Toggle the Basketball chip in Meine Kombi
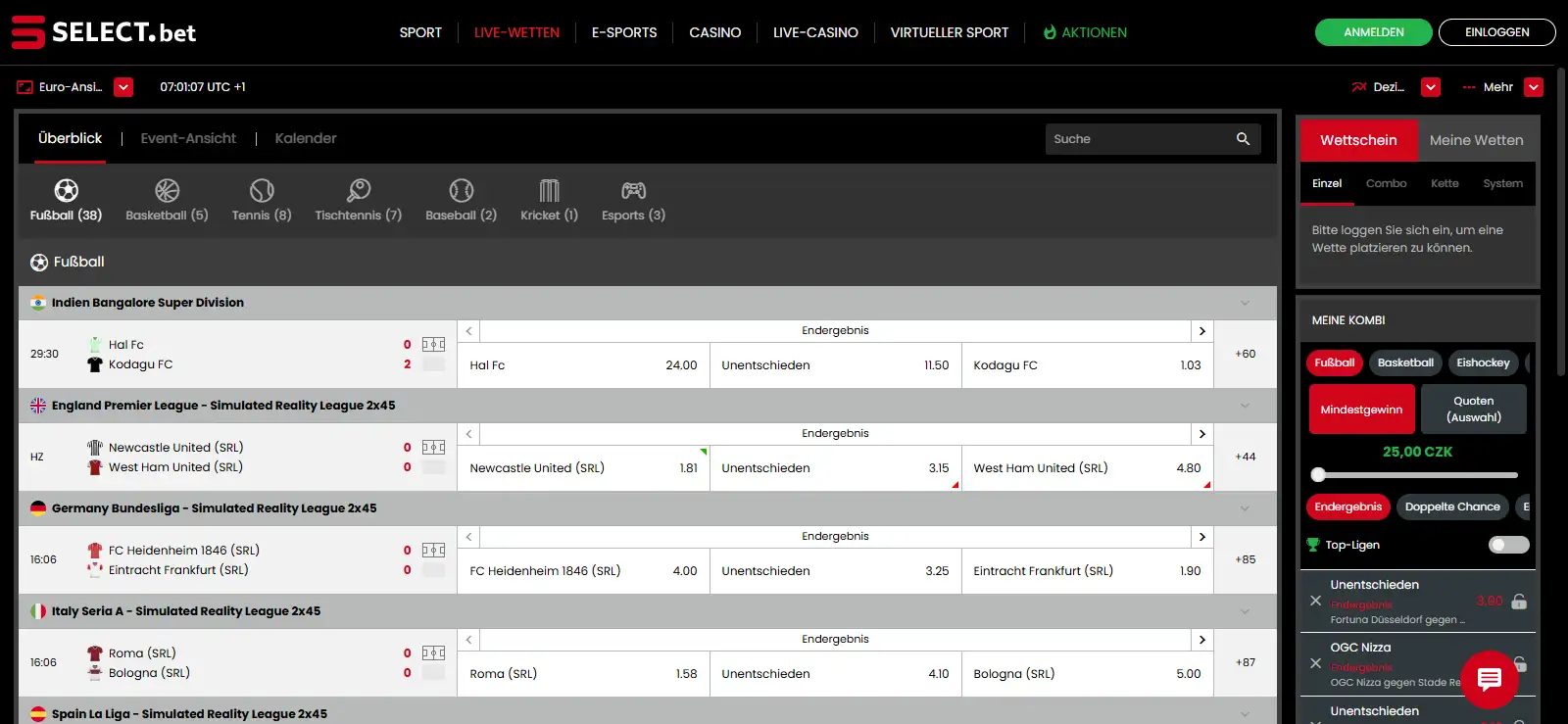Screen dimensions: 1568x724 [x=1405, y=362]
